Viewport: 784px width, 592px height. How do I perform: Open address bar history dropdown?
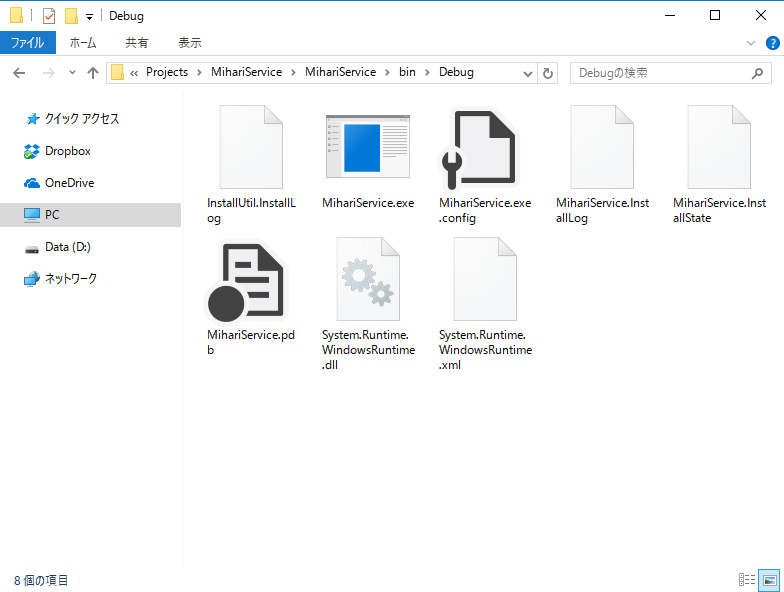[527, 74]
